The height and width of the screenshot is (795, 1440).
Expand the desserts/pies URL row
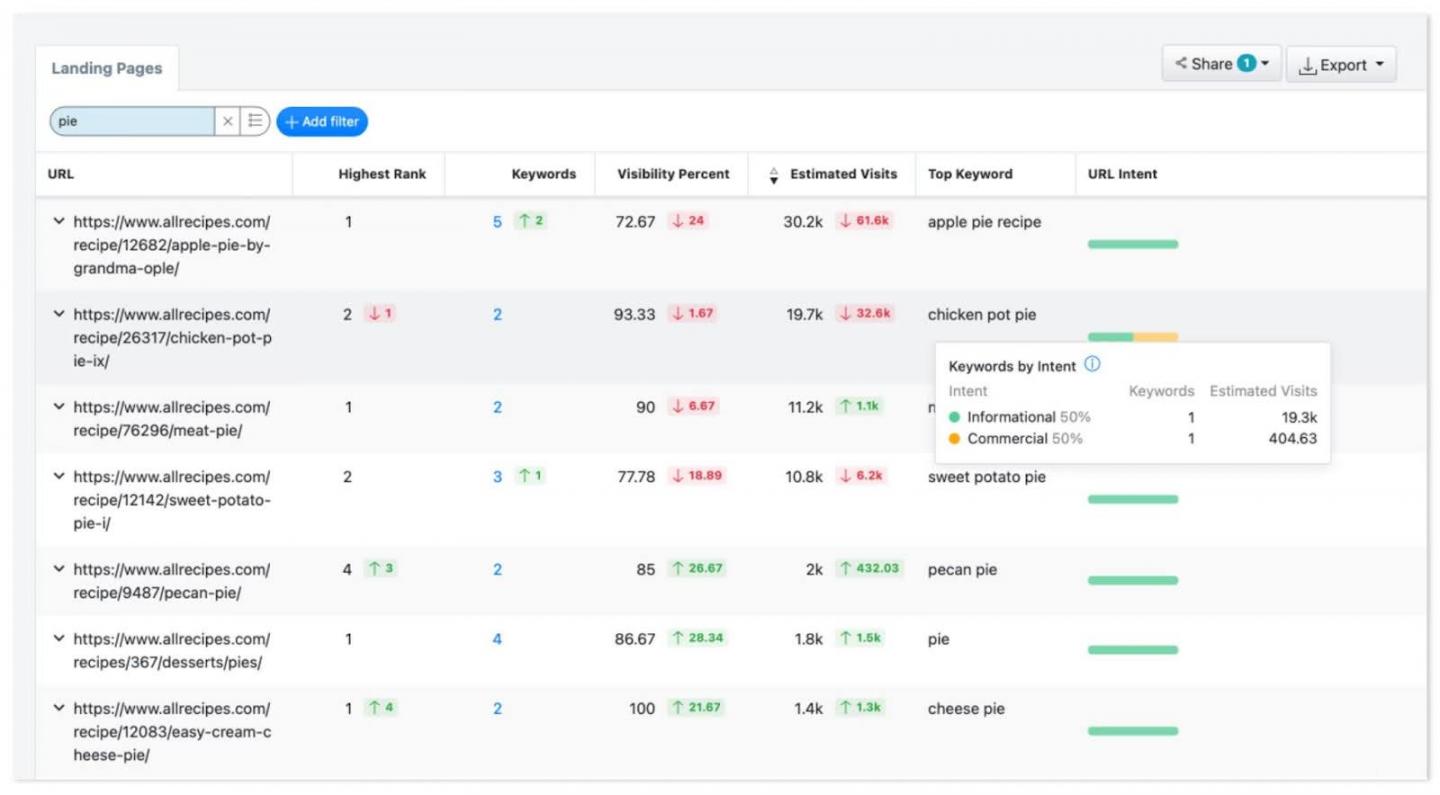58,639
